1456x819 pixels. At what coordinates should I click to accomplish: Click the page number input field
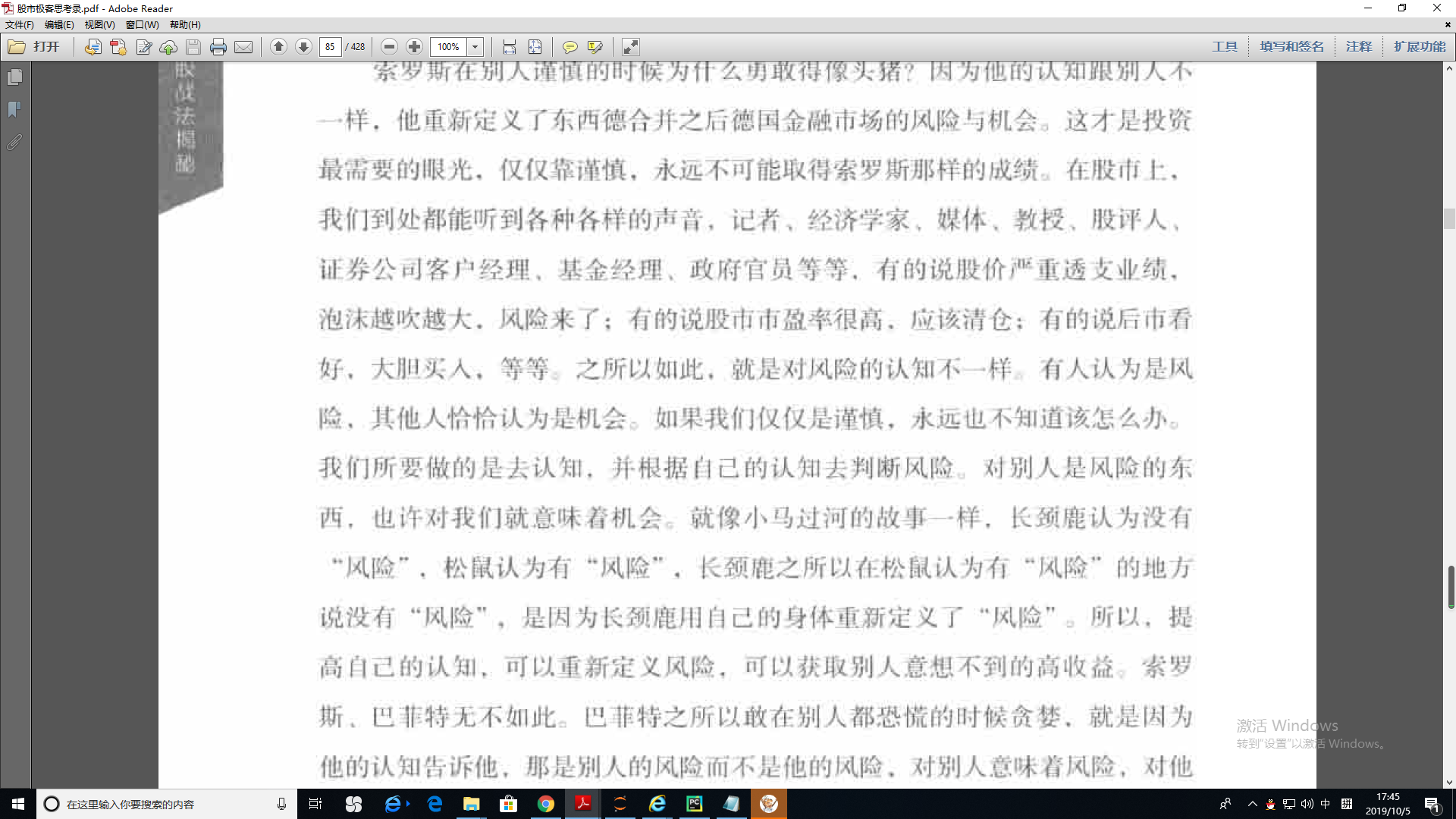(330, 47)
